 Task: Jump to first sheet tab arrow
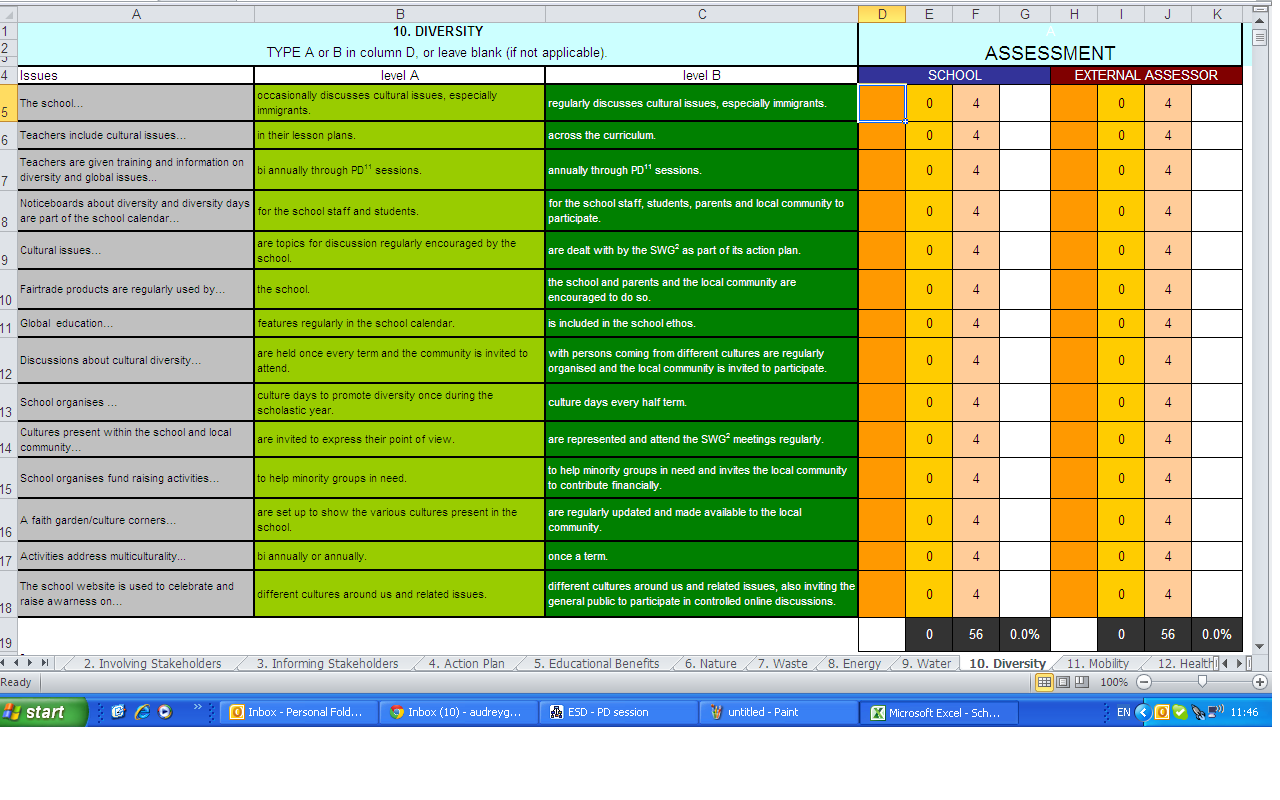tap(6, 663)
